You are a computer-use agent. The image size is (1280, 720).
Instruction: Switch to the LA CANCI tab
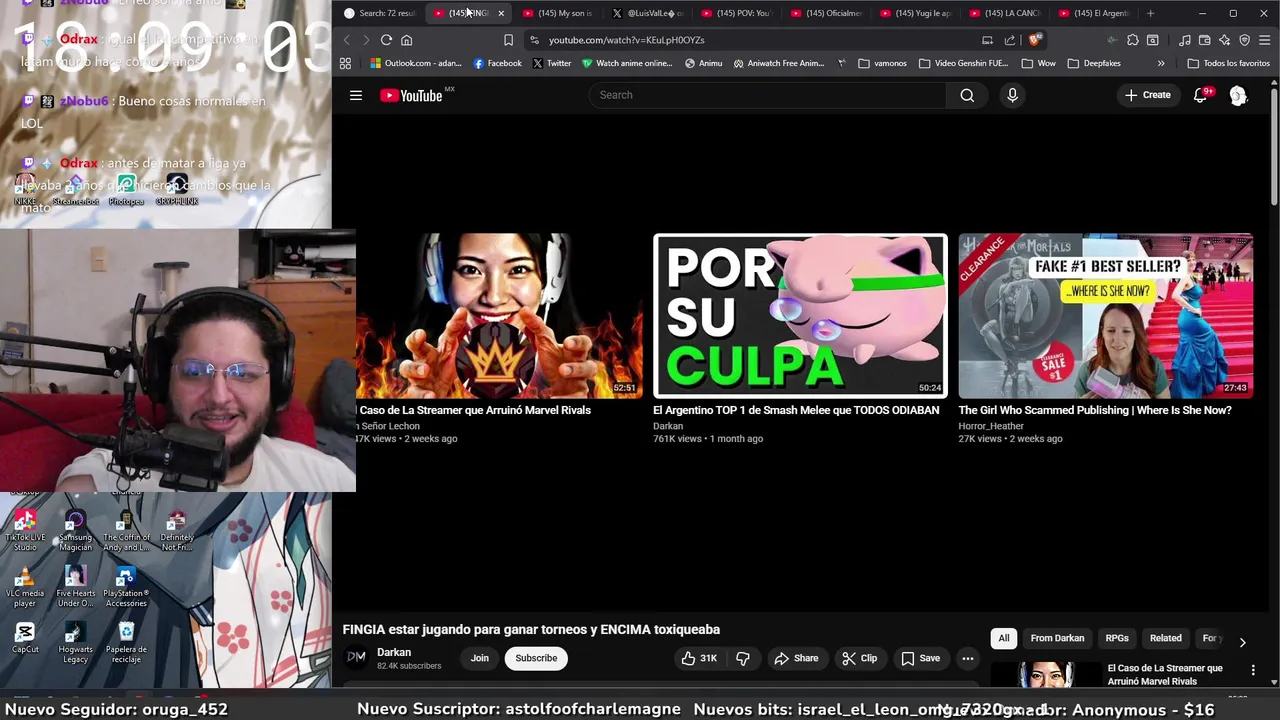(1005, 13)
